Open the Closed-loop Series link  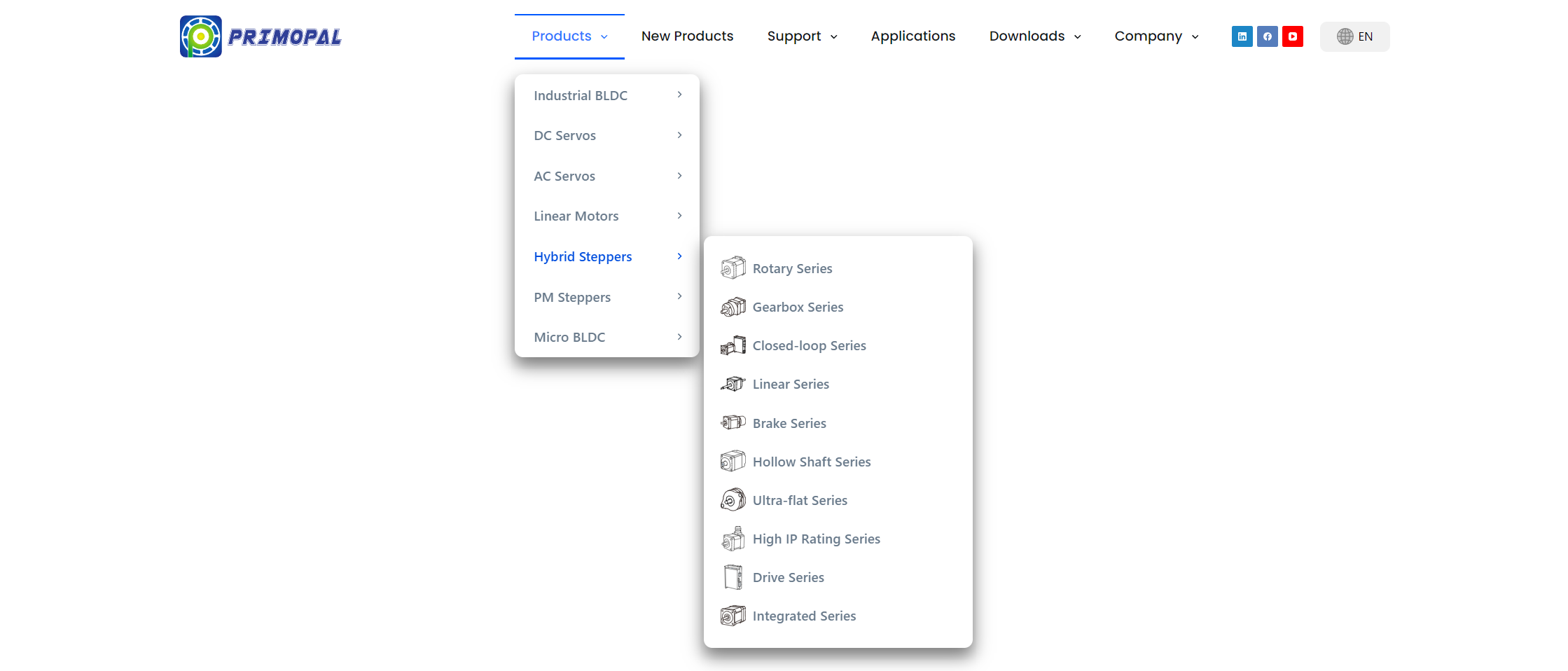click(x=809, y=346)
